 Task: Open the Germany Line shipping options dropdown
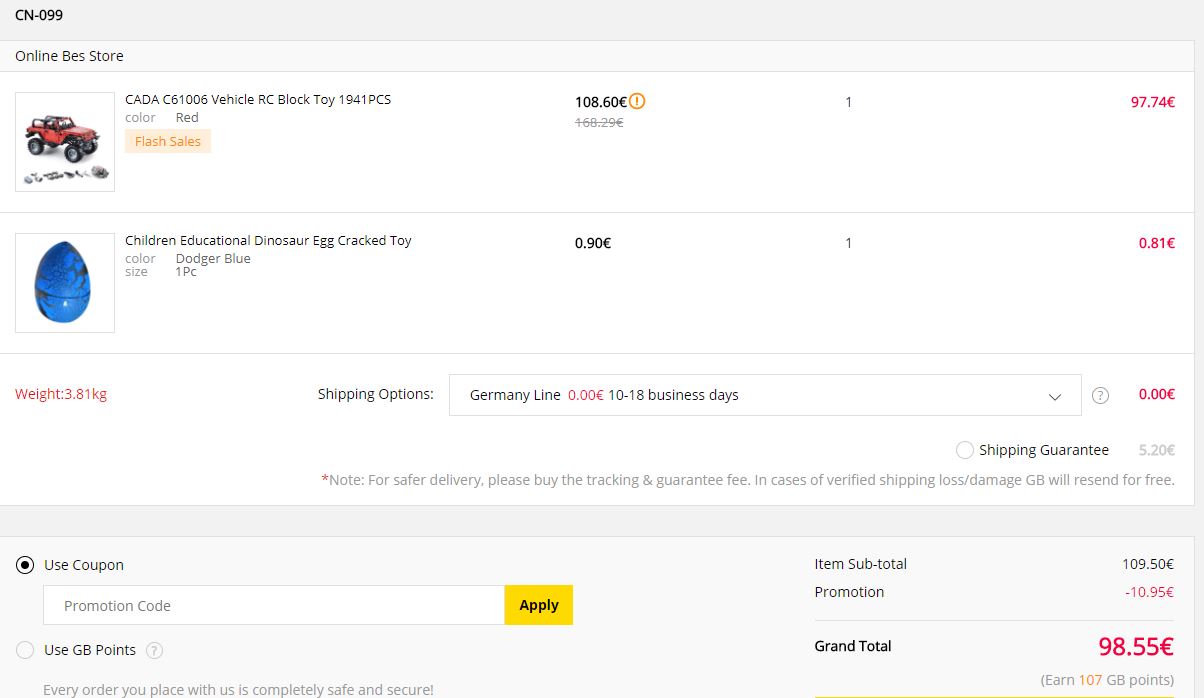[x=764, y=395]
